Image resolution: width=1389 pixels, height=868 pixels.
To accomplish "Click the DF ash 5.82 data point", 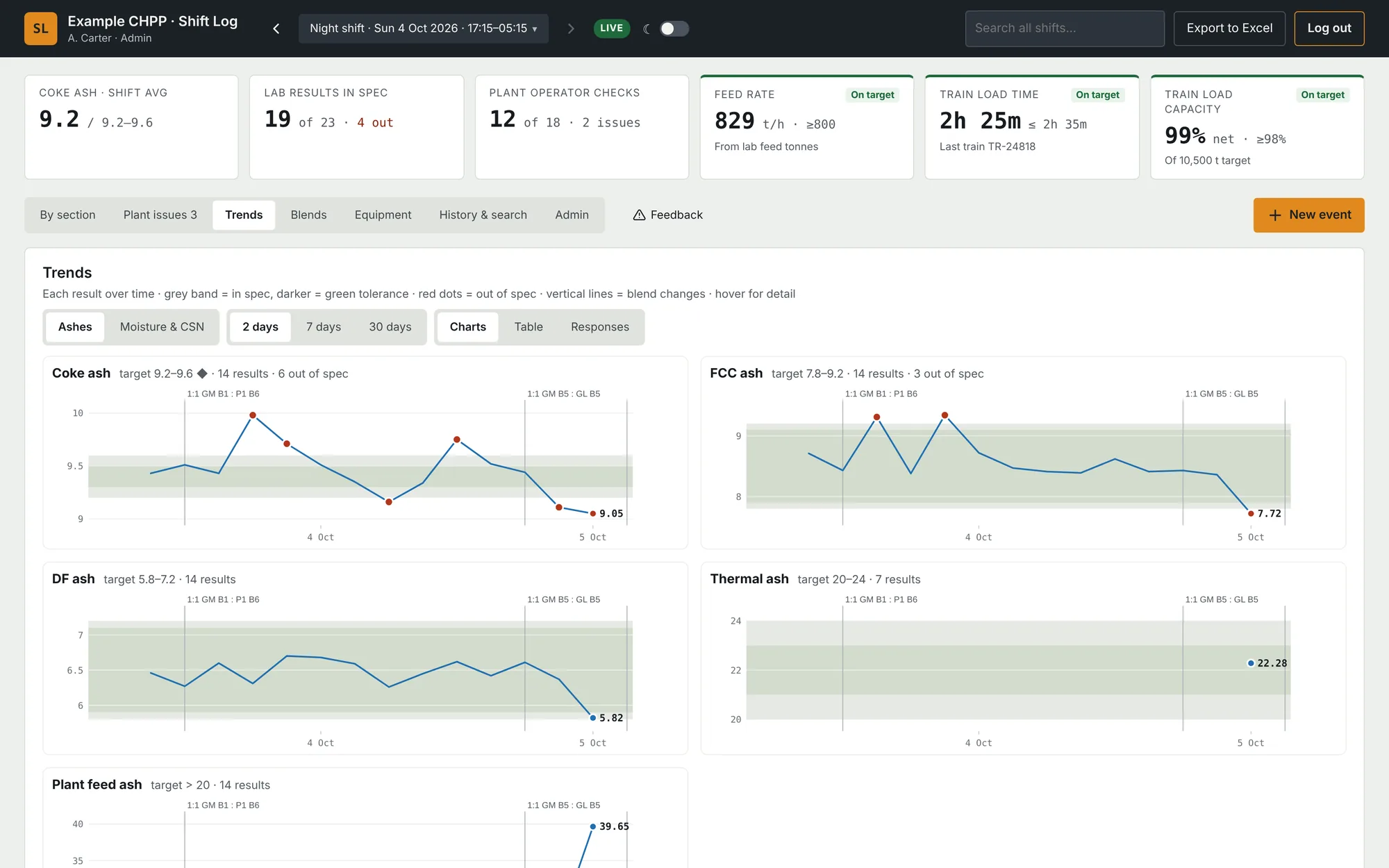I will 592,718.
